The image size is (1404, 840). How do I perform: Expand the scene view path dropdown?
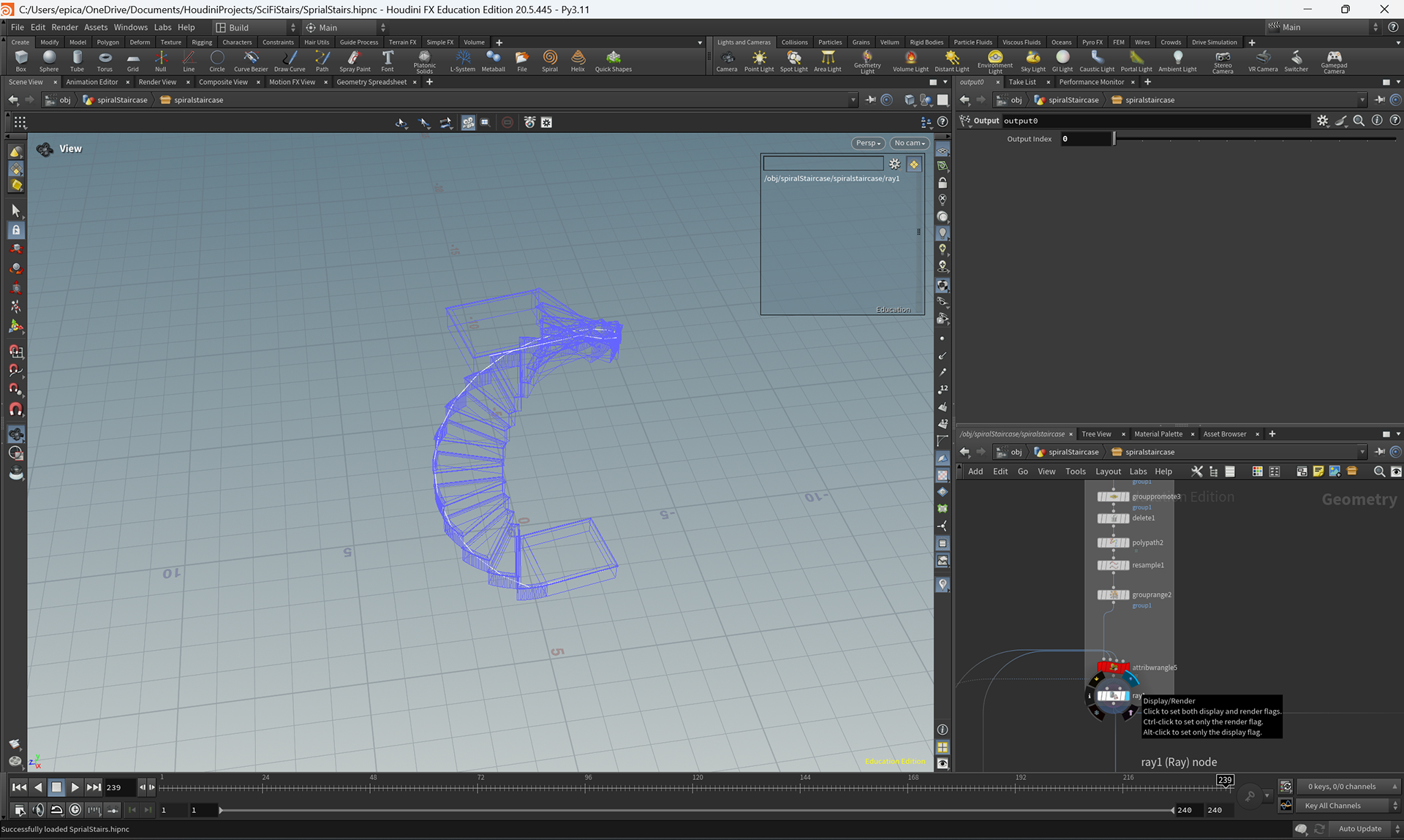coord(853,100)
